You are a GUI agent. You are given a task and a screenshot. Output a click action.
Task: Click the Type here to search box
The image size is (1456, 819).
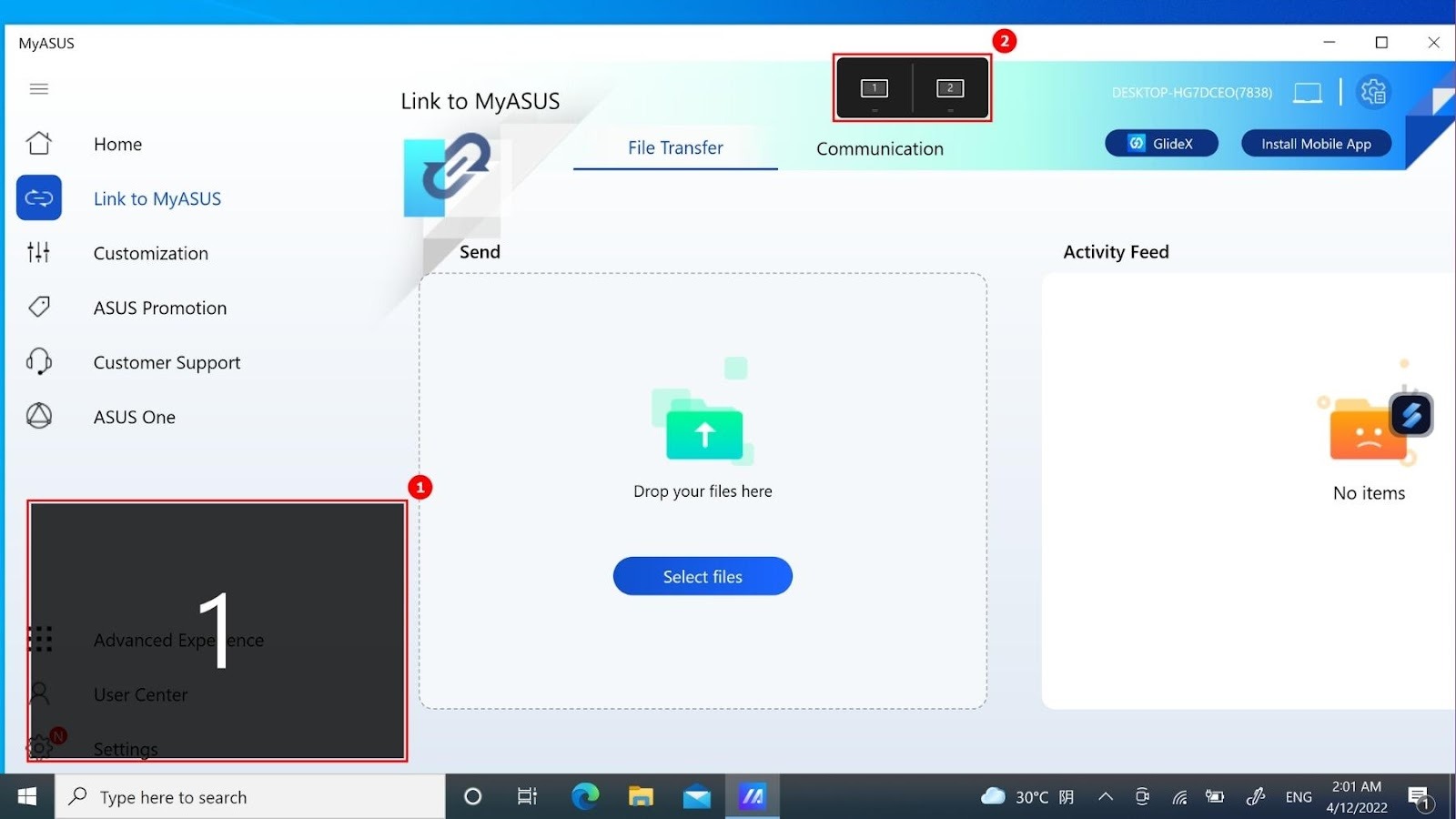pos(250,796)
